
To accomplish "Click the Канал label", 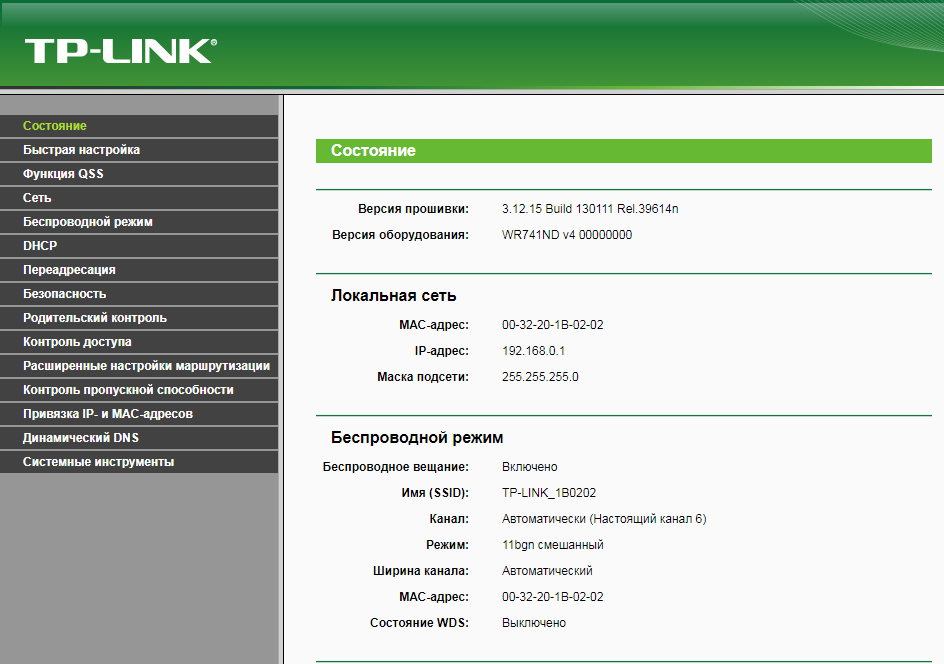I will [x=449, y=519].
